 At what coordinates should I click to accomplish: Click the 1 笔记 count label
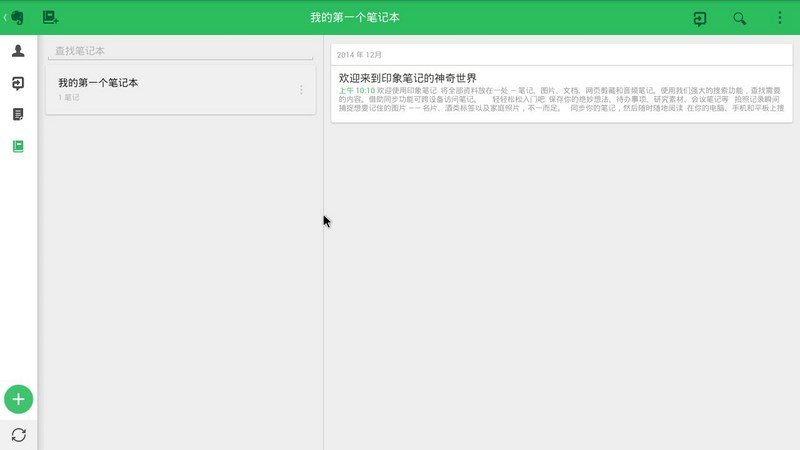pyautogui.click(x=68, y=97)
